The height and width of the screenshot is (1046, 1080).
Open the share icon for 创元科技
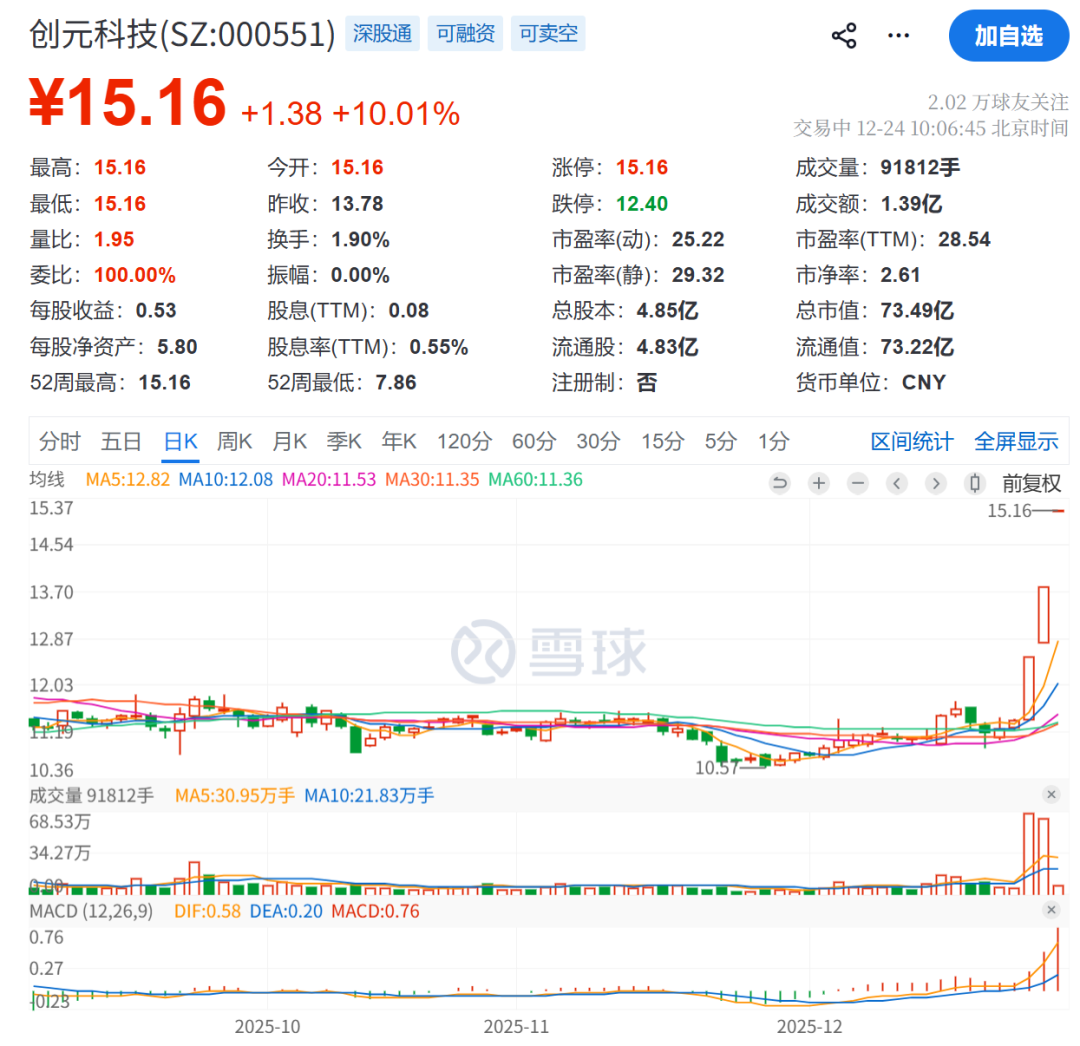pyautogui.click(x=843, y=35)
